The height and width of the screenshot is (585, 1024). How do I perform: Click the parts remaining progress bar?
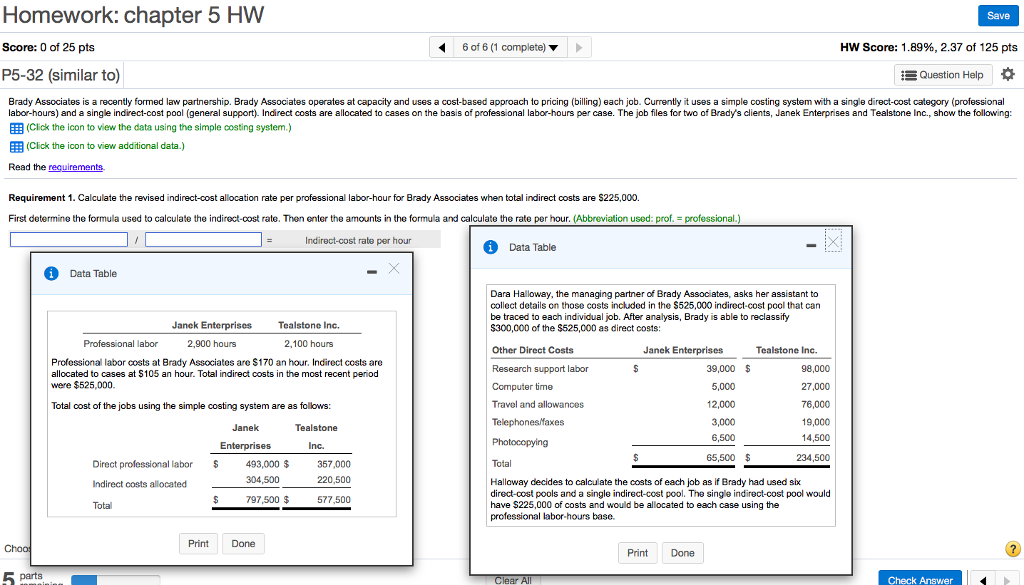coord(98,579)
